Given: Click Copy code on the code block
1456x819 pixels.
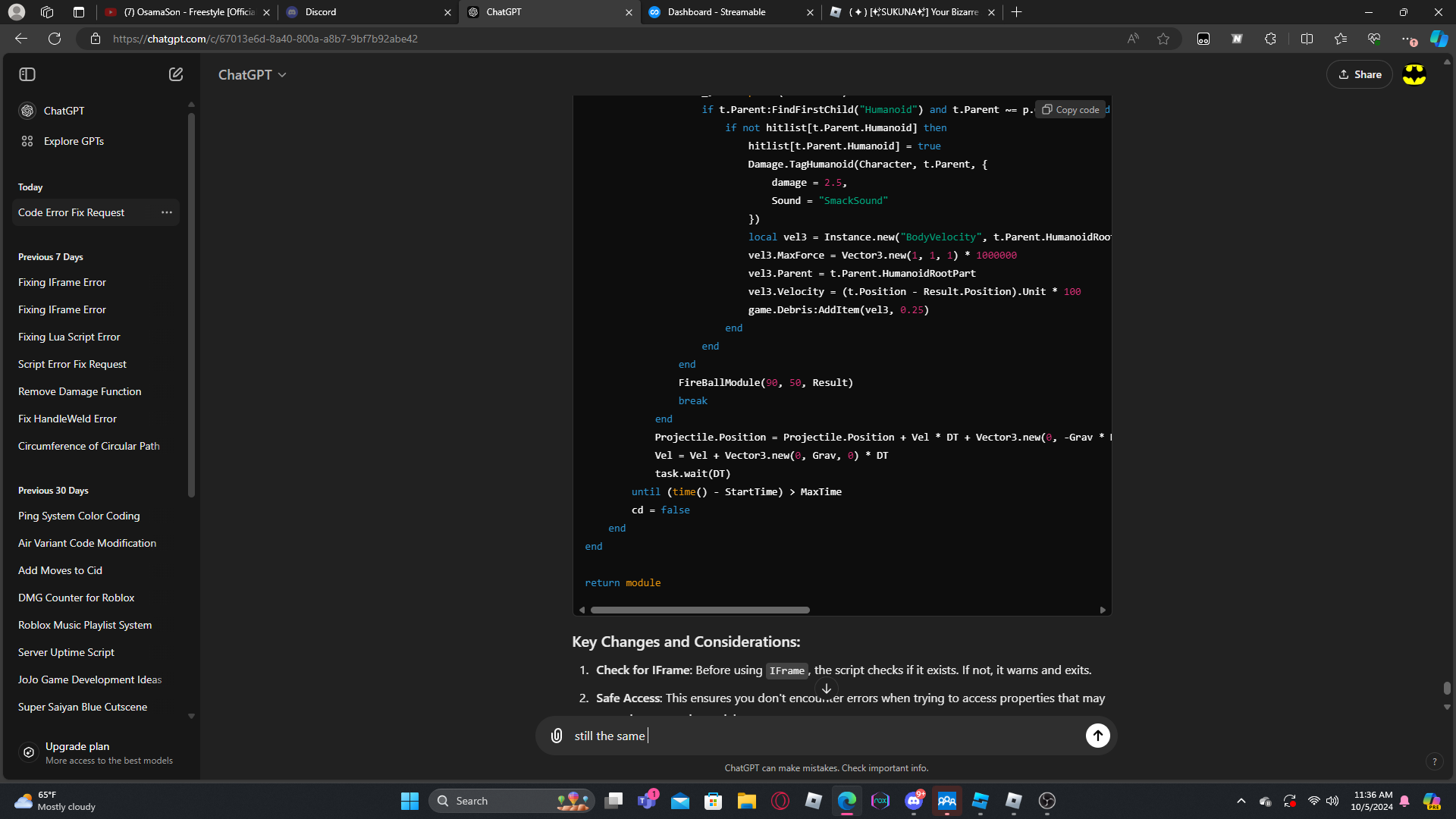Looking at the screenshot, I should tap(1071, 110).
